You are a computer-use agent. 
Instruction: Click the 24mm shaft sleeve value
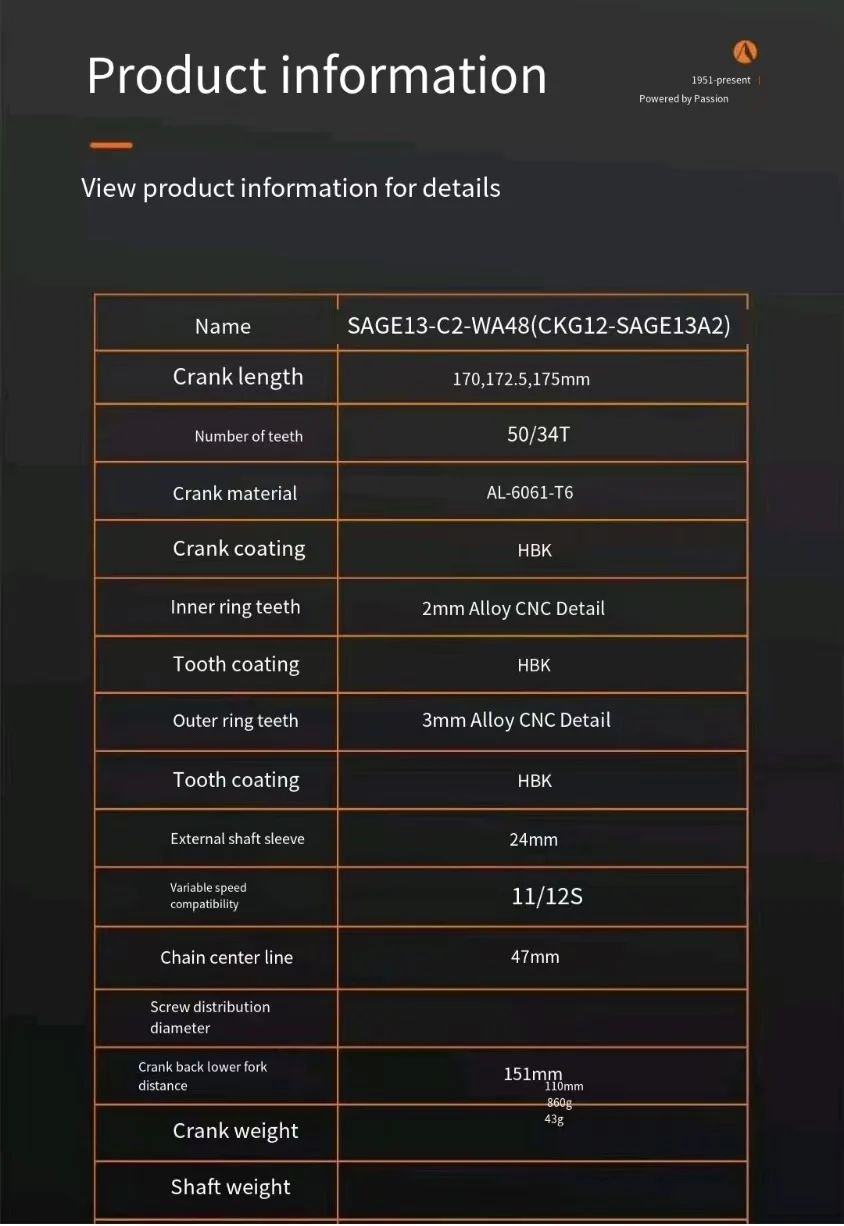point(533,839)
